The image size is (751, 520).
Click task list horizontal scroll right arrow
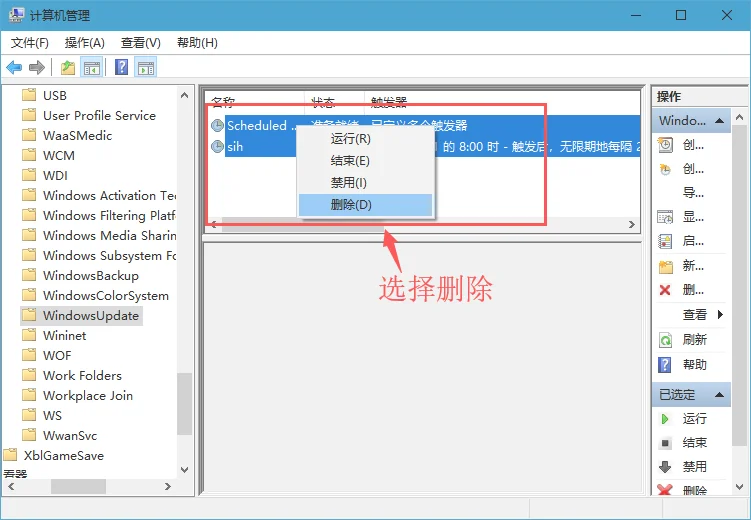pos(632,225)
